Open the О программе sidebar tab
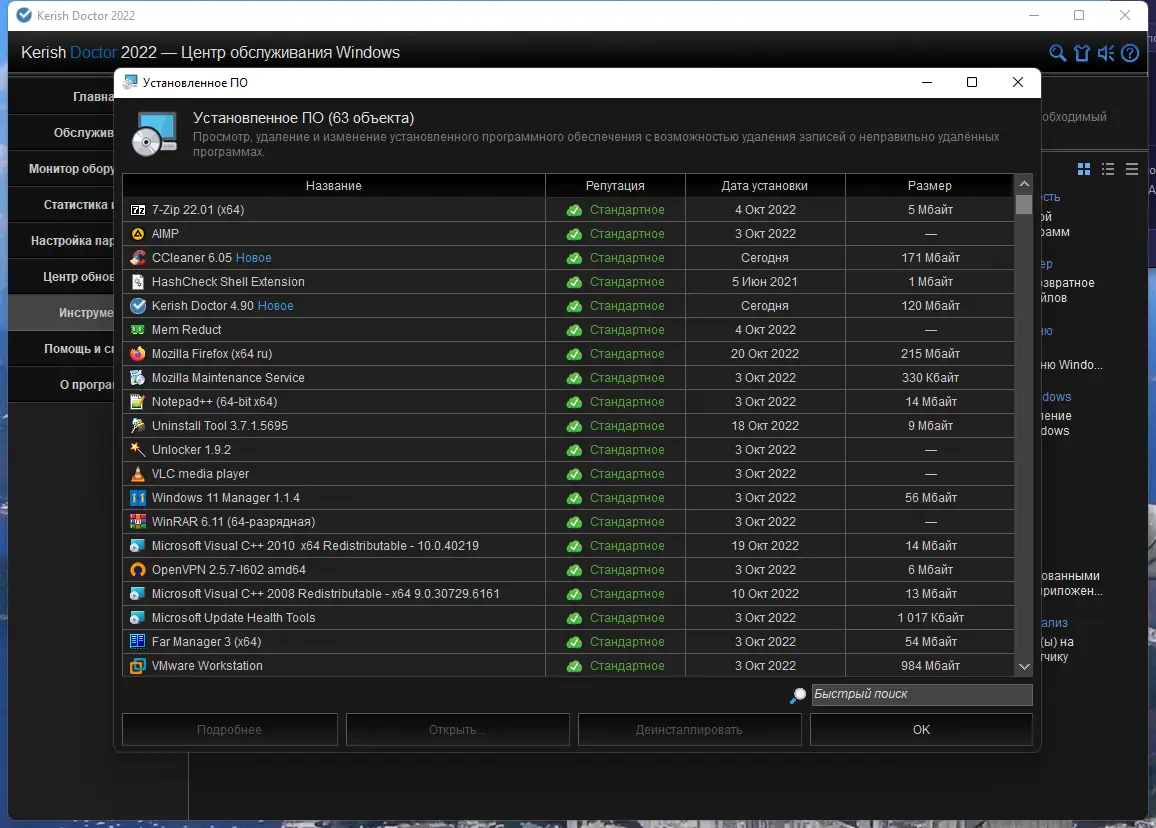Screen dimensions: 1156x828 pos(62,385)
